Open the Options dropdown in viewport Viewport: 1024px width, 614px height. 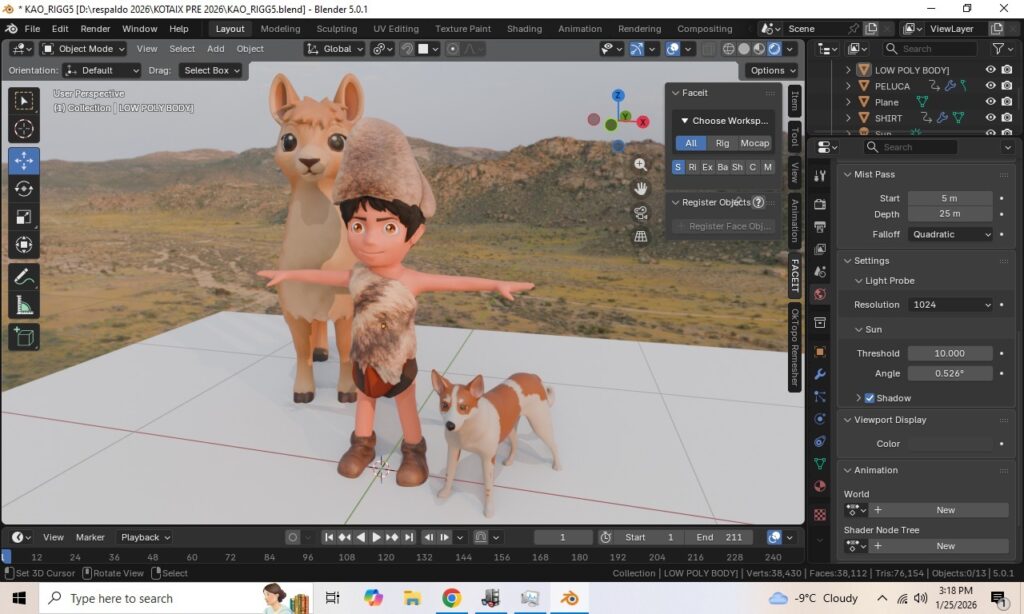[773, 71]
